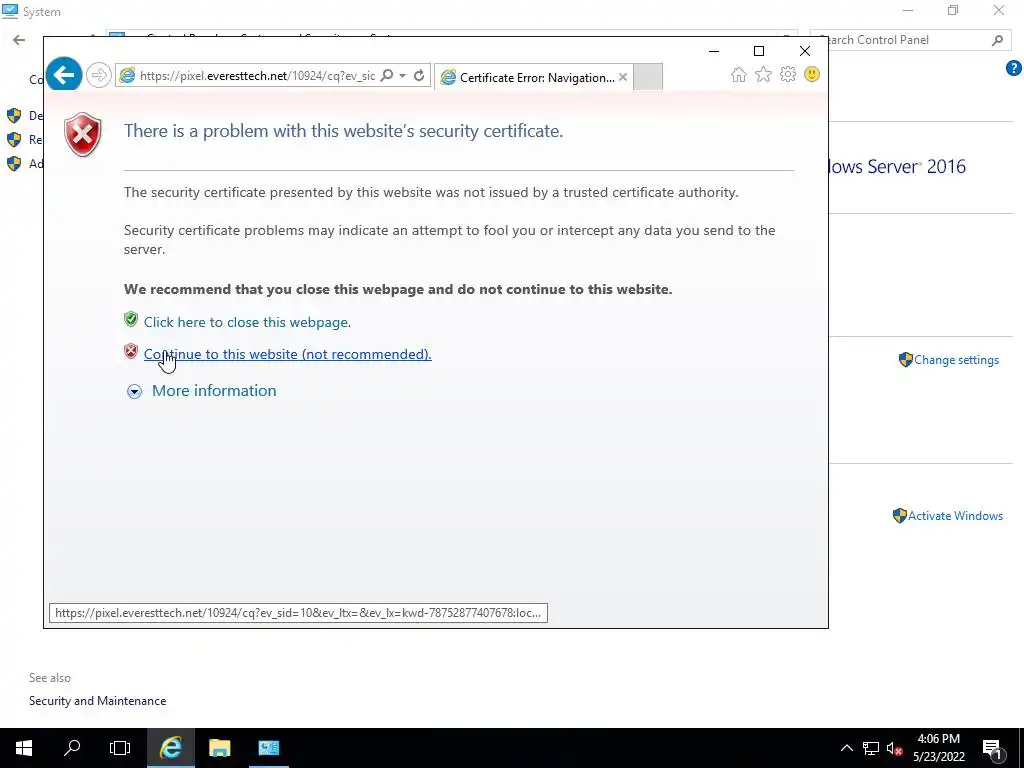Click the Control Panel search magnifier icon
The width and height of the screenshot is (1024, 768).
click(x=997, y=40)
